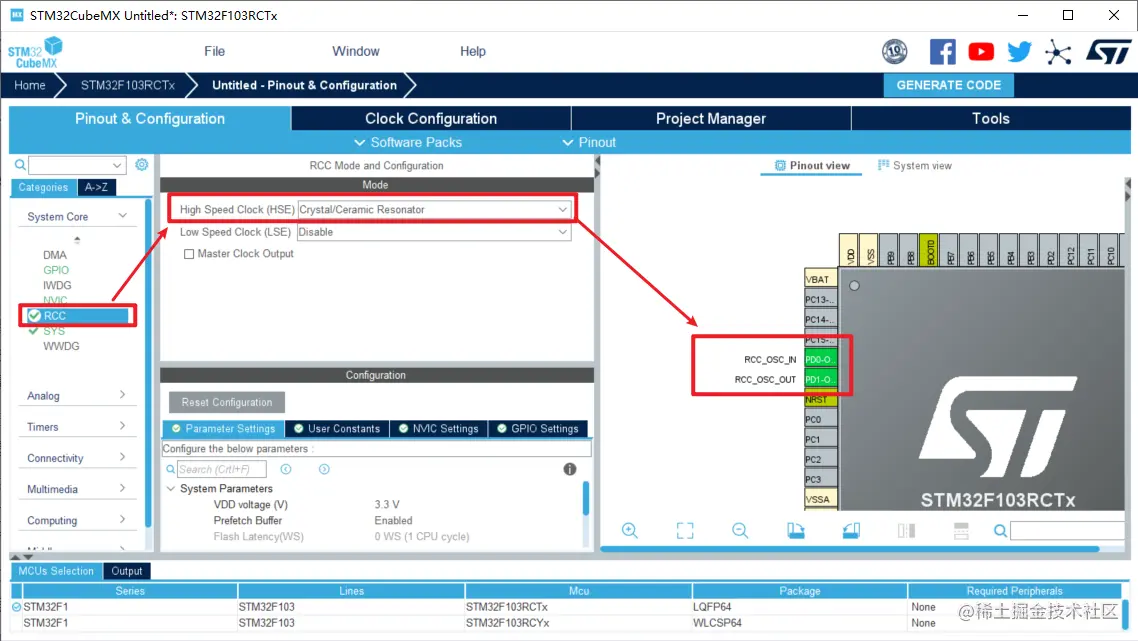Image resolution: width=1138 pixels, height=641 pixels.
Task: Switch to Tools tab
Action: coord(991,118)
